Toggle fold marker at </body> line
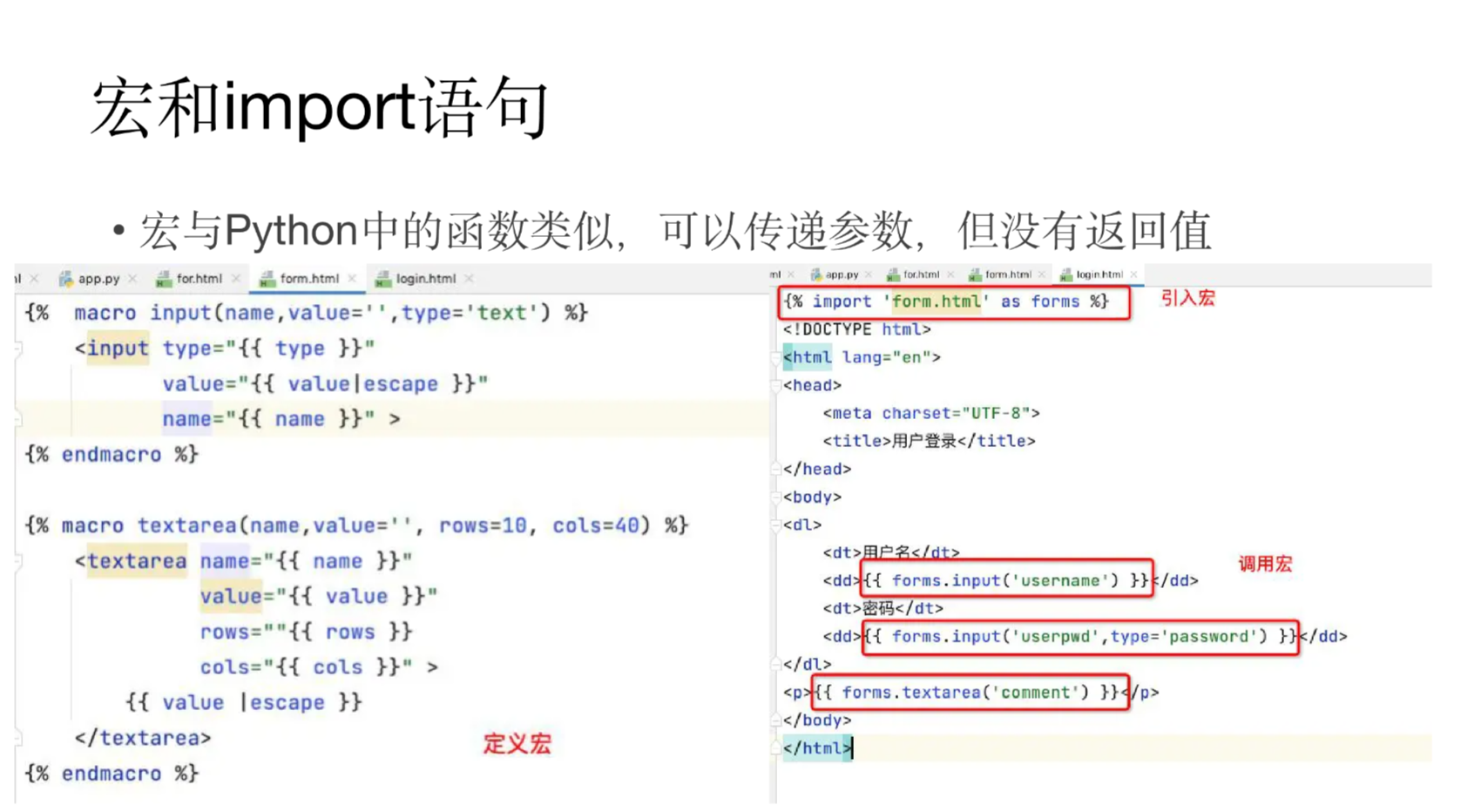This screenshot has width=1461, height=812. [776, 721]
